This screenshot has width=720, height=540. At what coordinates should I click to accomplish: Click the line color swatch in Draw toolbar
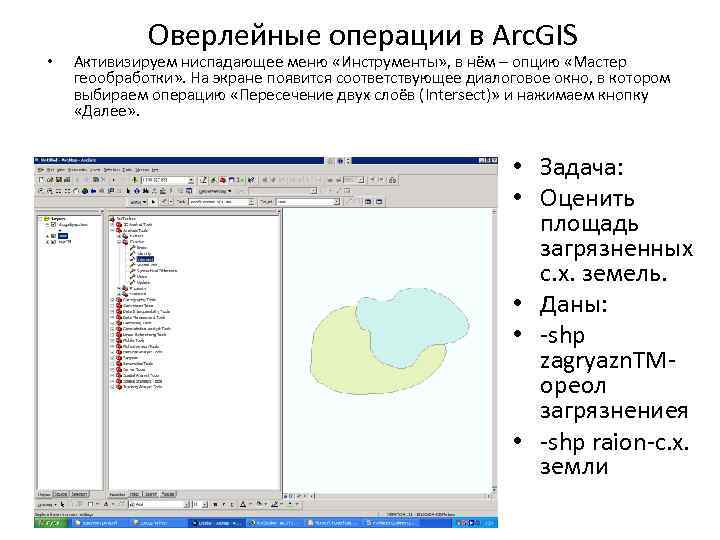pos(274,504)
